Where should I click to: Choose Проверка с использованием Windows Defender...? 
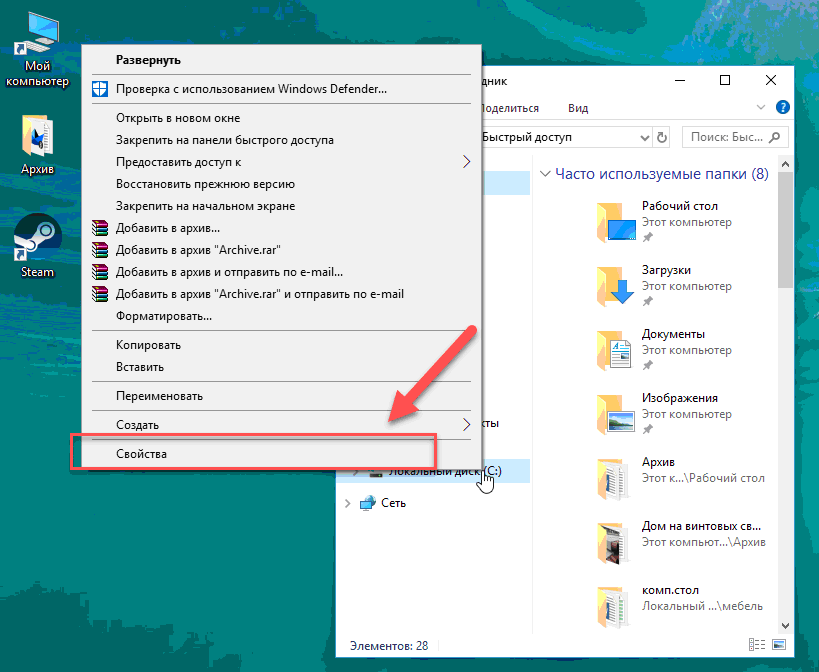tap(282, 89)
